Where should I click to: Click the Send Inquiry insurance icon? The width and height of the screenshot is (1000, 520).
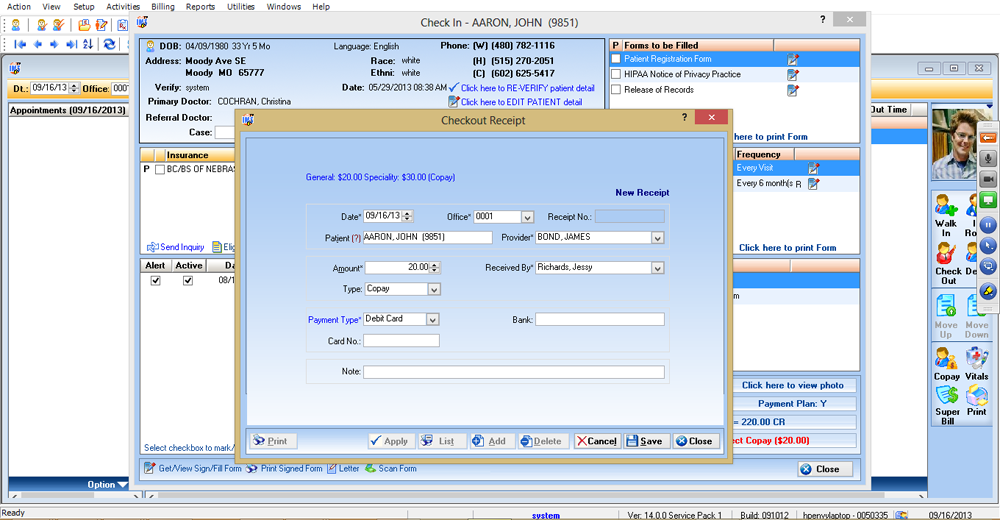[176, 247]
